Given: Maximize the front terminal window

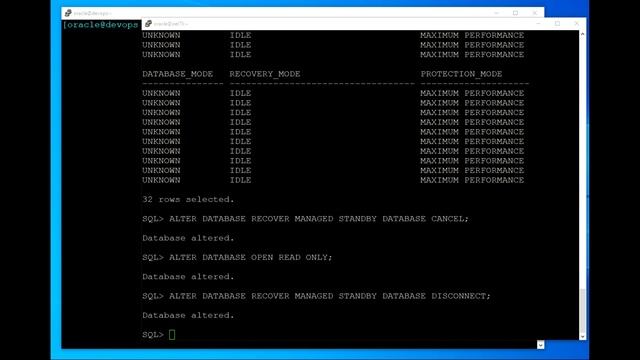Looking at the screenshot, I should pyautogui.click(x=557, y=24).
